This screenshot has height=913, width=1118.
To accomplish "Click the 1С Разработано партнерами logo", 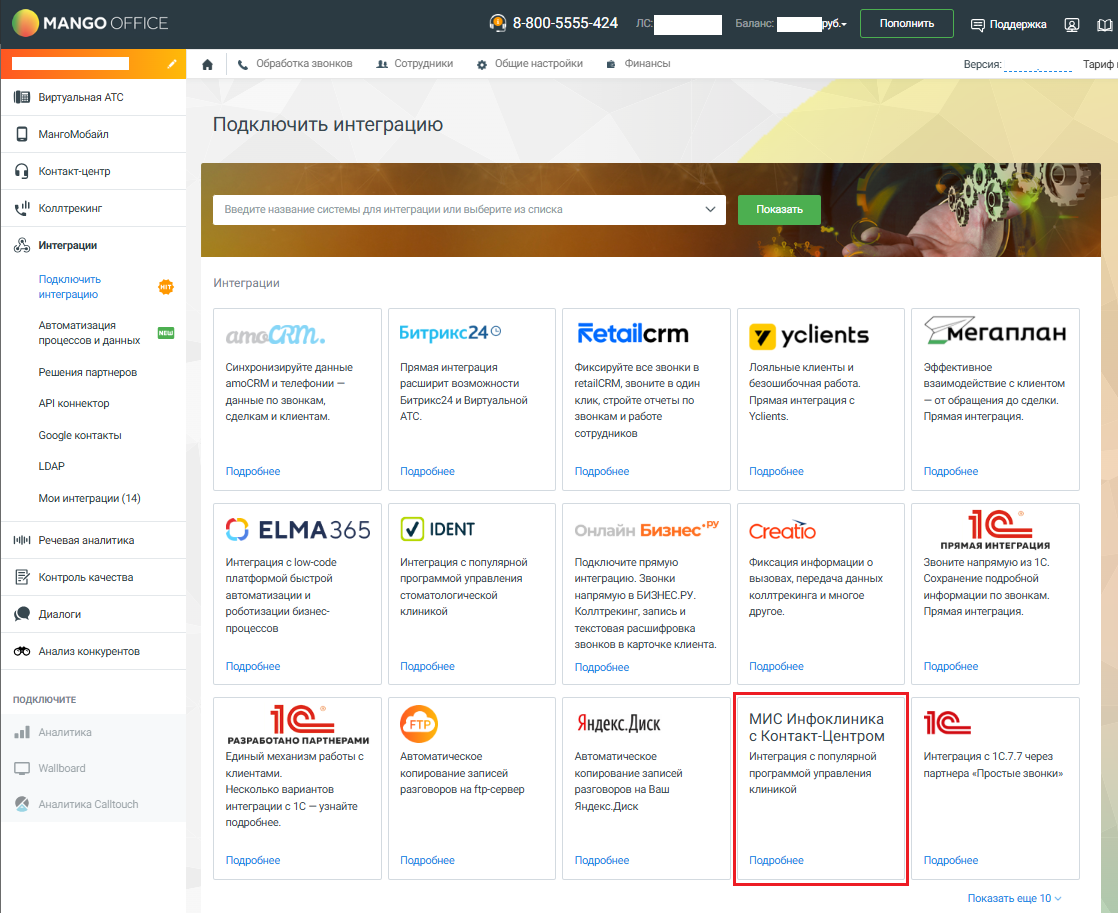I will tap(298, 725).
